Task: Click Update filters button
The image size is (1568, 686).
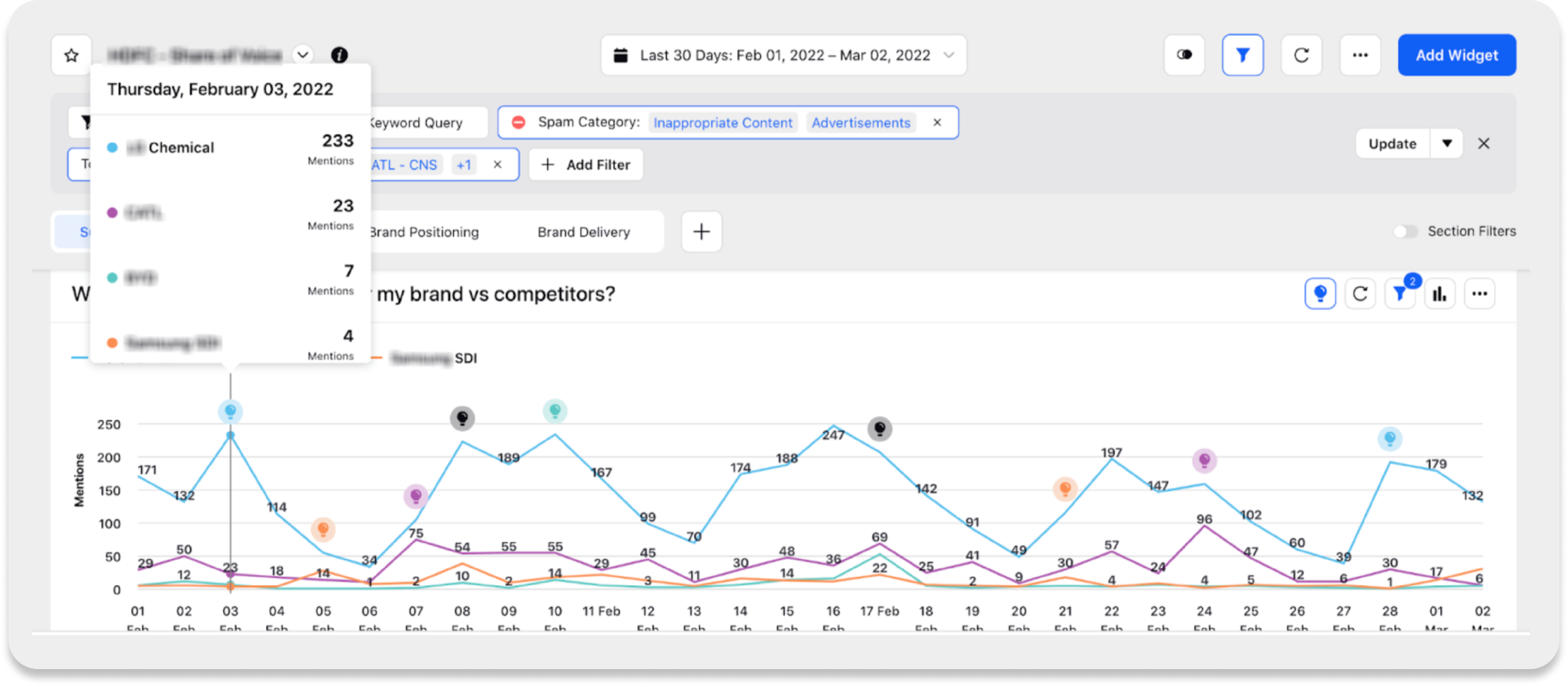Action: 1392,143
